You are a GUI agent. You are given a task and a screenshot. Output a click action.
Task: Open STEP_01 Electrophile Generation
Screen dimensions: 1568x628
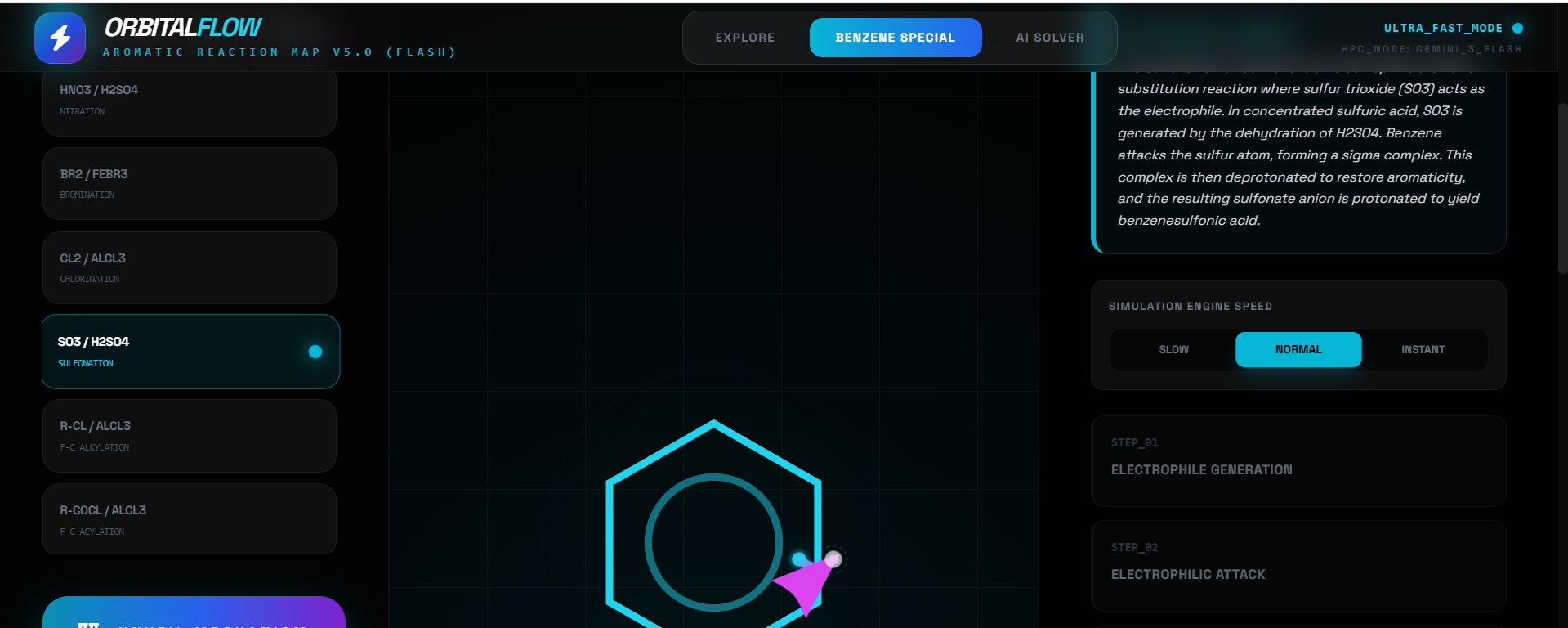tap(1298, 461)
